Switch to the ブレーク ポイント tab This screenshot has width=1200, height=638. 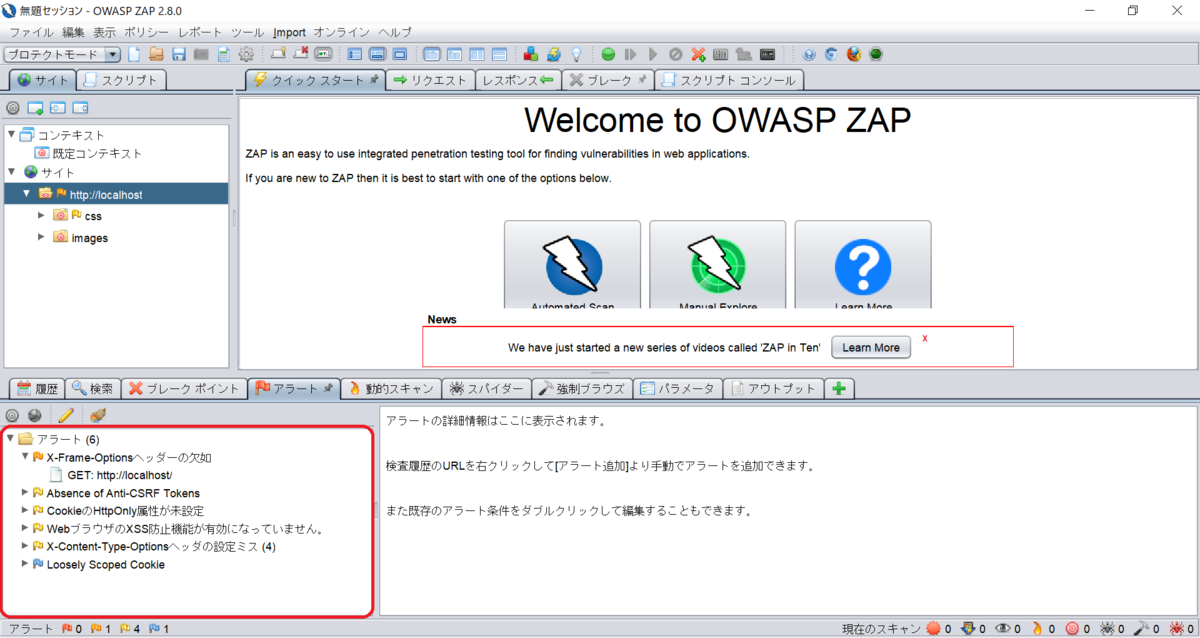click(x=185, y=388)
